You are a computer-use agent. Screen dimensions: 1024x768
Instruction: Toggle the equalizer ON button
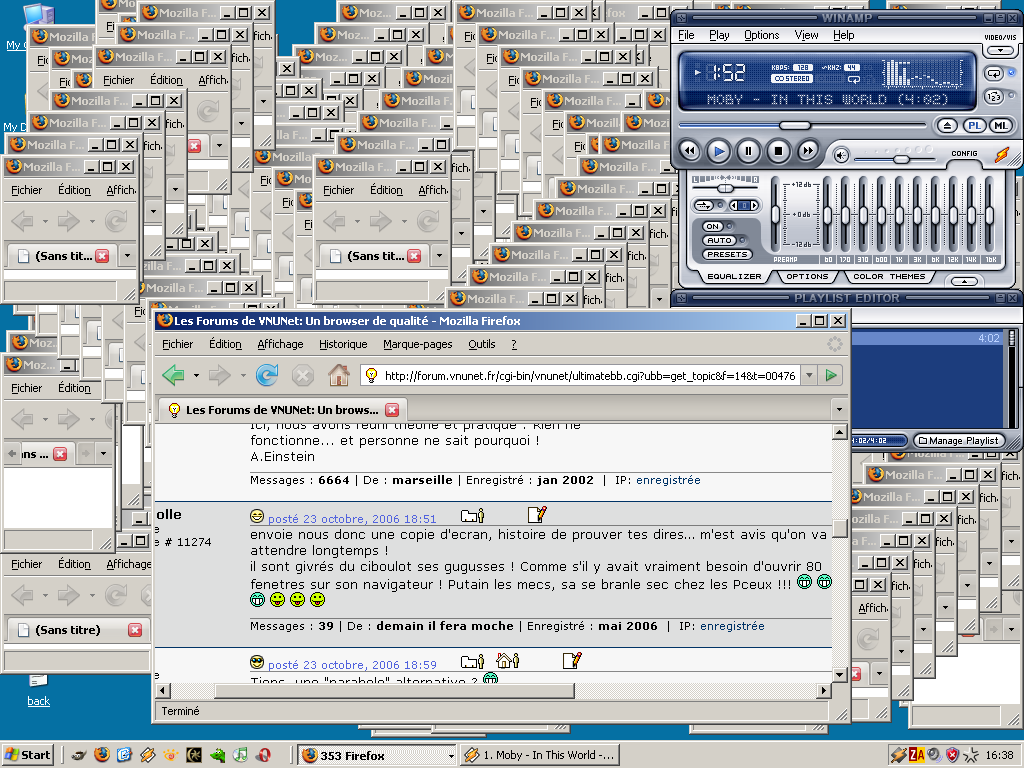coord(712,227)
